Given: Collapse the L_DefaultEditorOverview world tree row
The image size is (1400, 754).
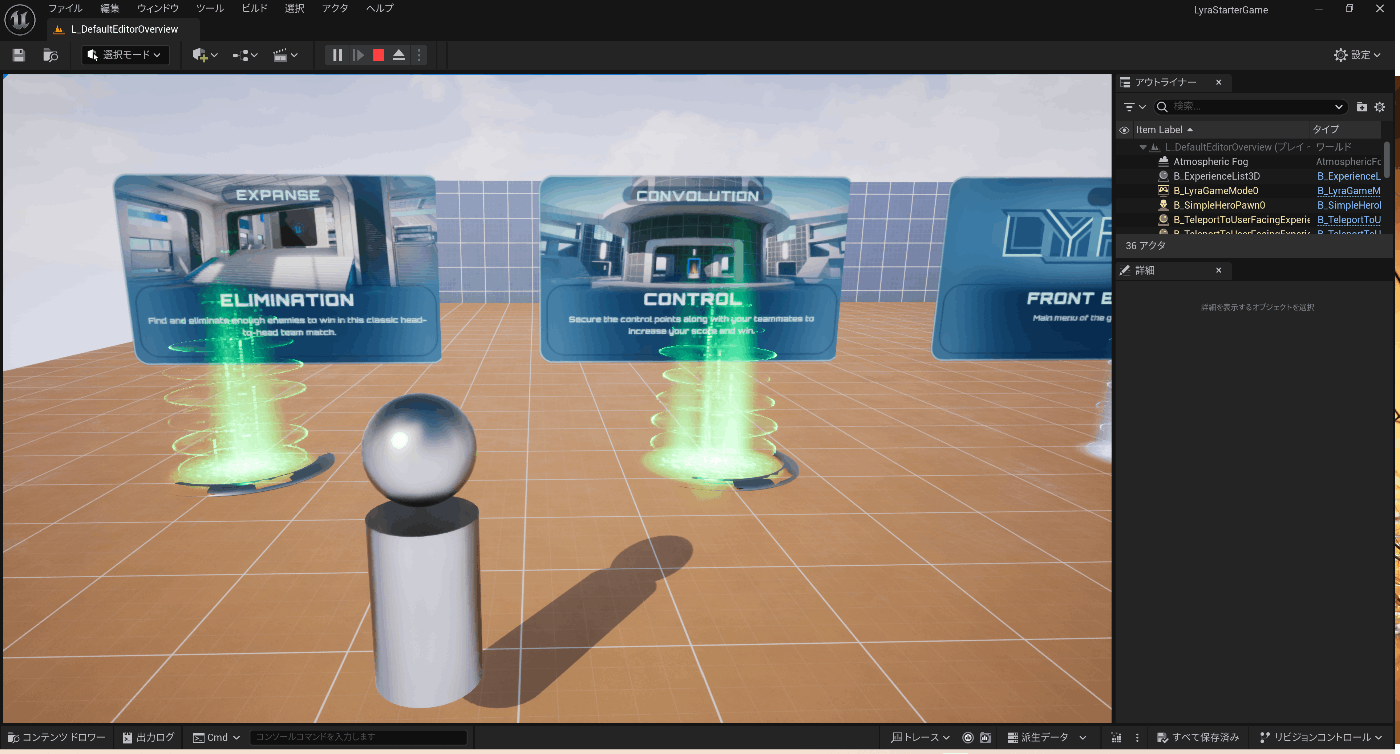Looking at the screenshot, I should [x=1143, y=147].
